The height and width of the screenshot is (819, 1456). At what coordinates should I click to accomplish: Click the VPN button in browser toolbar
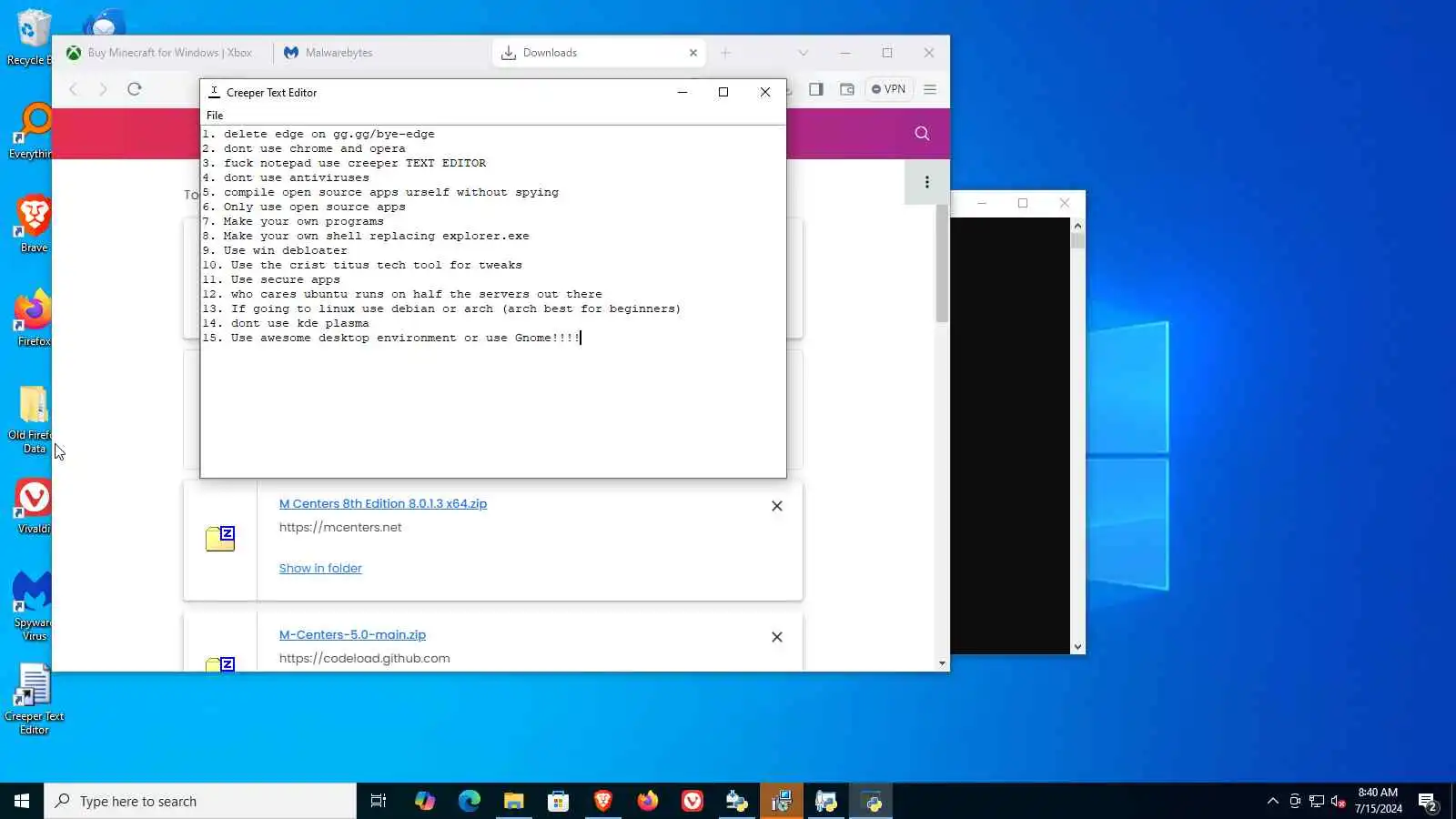(x=888, y=89)
